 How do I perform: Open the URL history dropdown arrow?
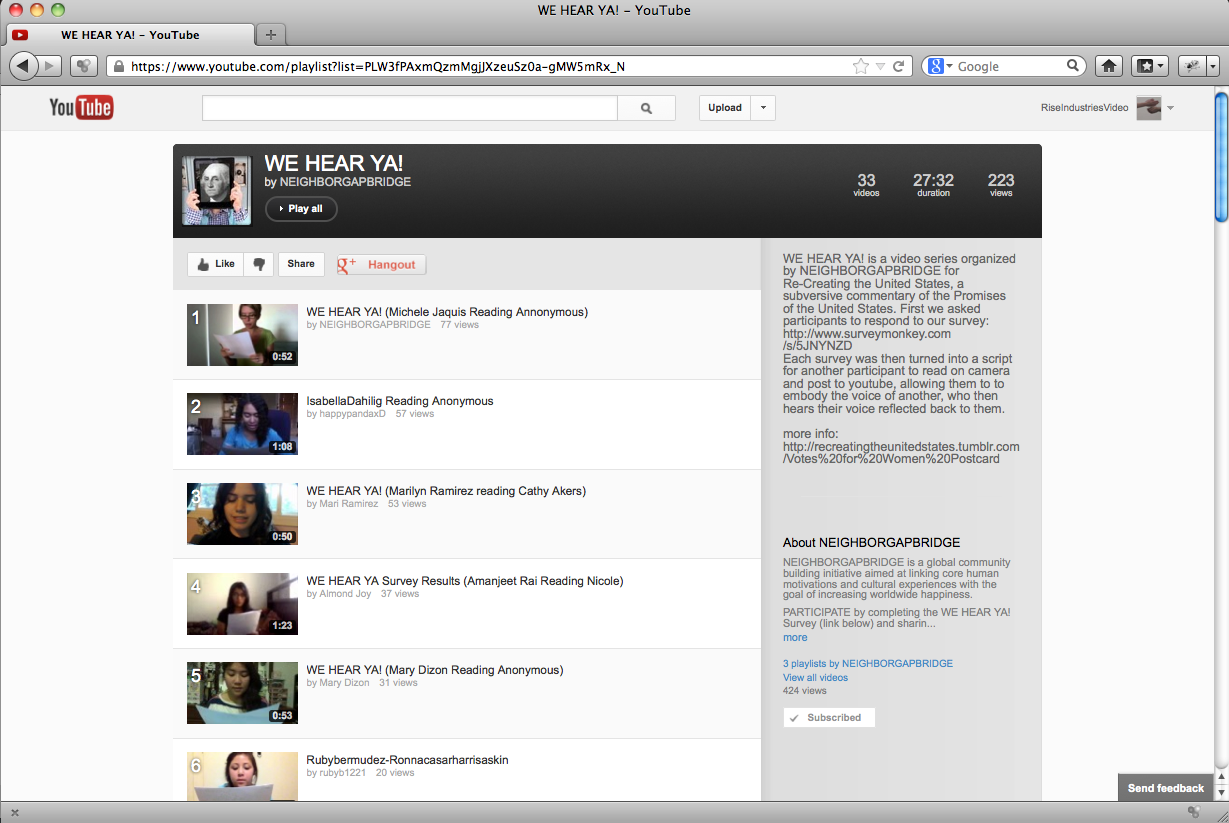click(x=880, y=66)
